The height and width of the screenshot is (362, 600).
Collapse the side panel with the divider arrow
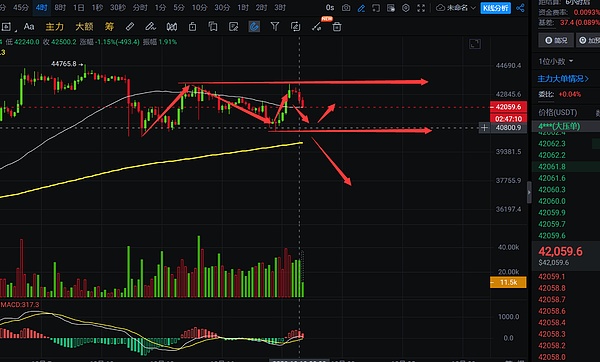(529, 192)
